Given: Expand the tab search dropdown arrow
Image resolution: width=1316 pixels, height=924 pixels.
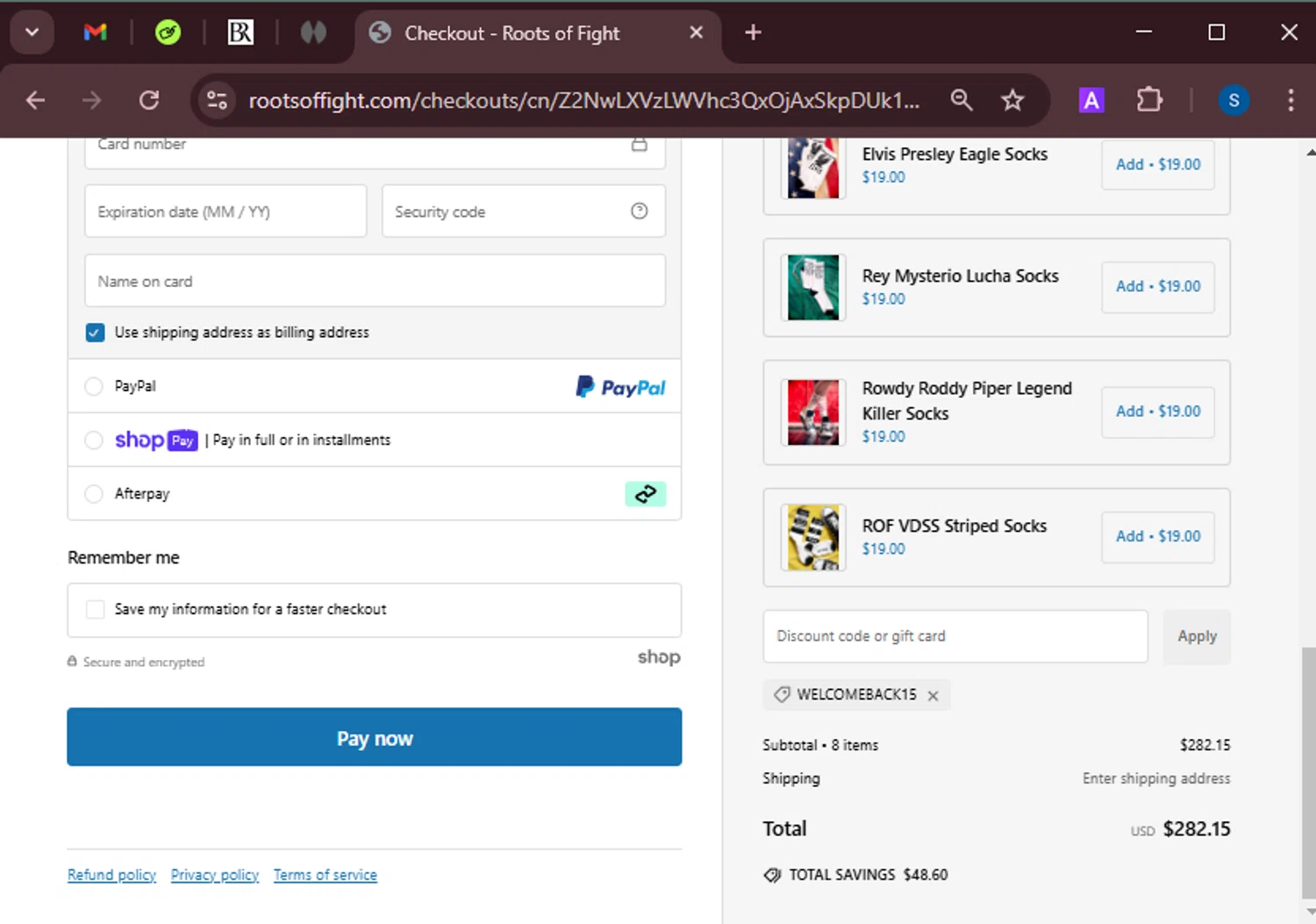Looking at the screenshot, I should (32, 32).
